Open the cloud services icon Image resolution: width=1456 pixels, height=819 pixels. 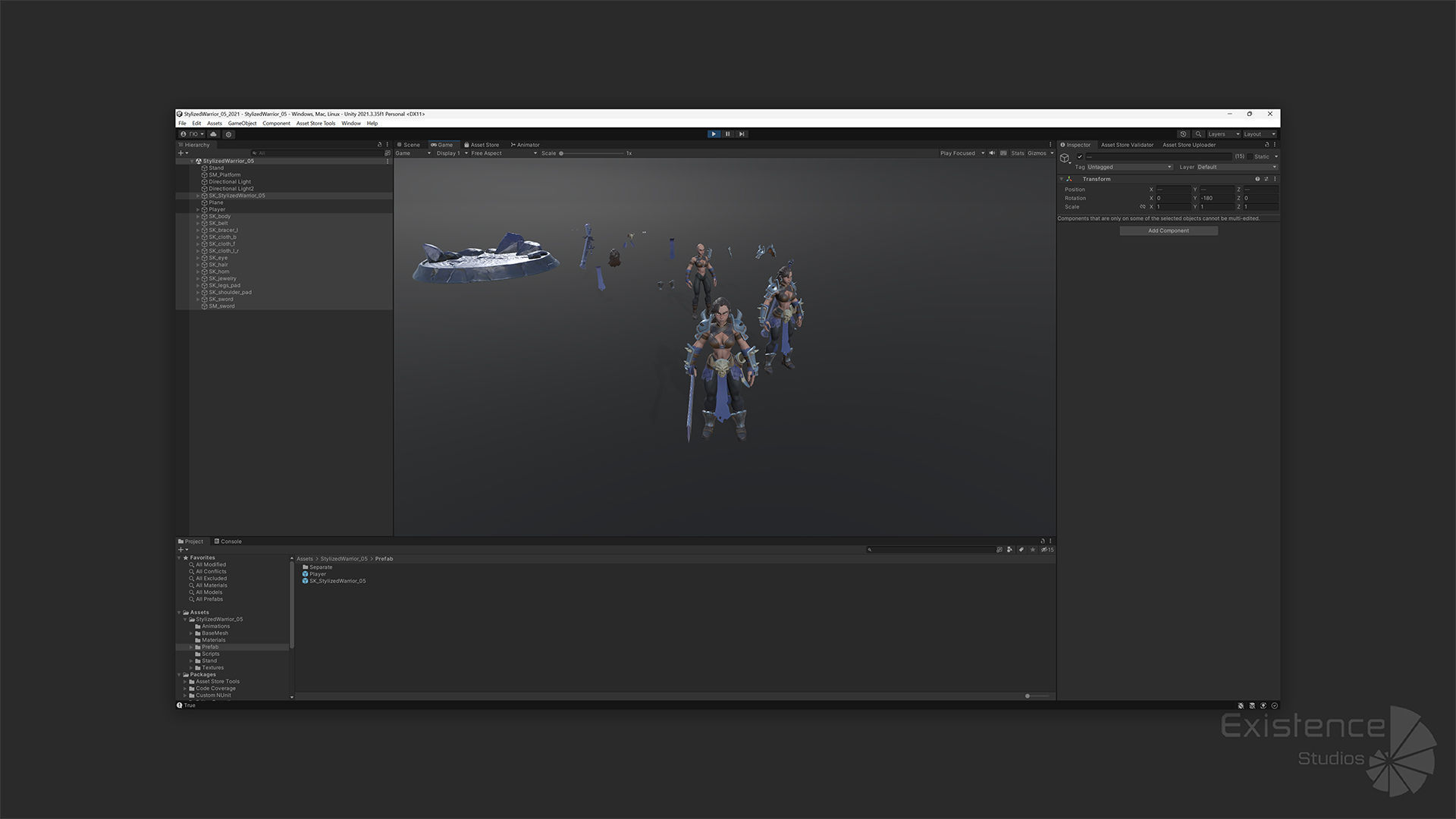[213, 134]
